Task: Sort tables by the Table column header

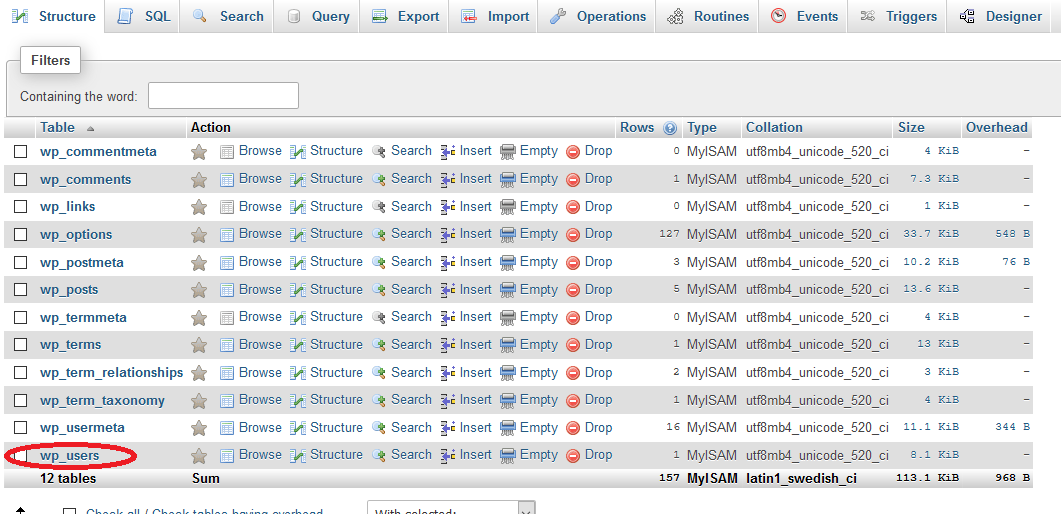Action: pyautogui.click(x=58, y=128)
